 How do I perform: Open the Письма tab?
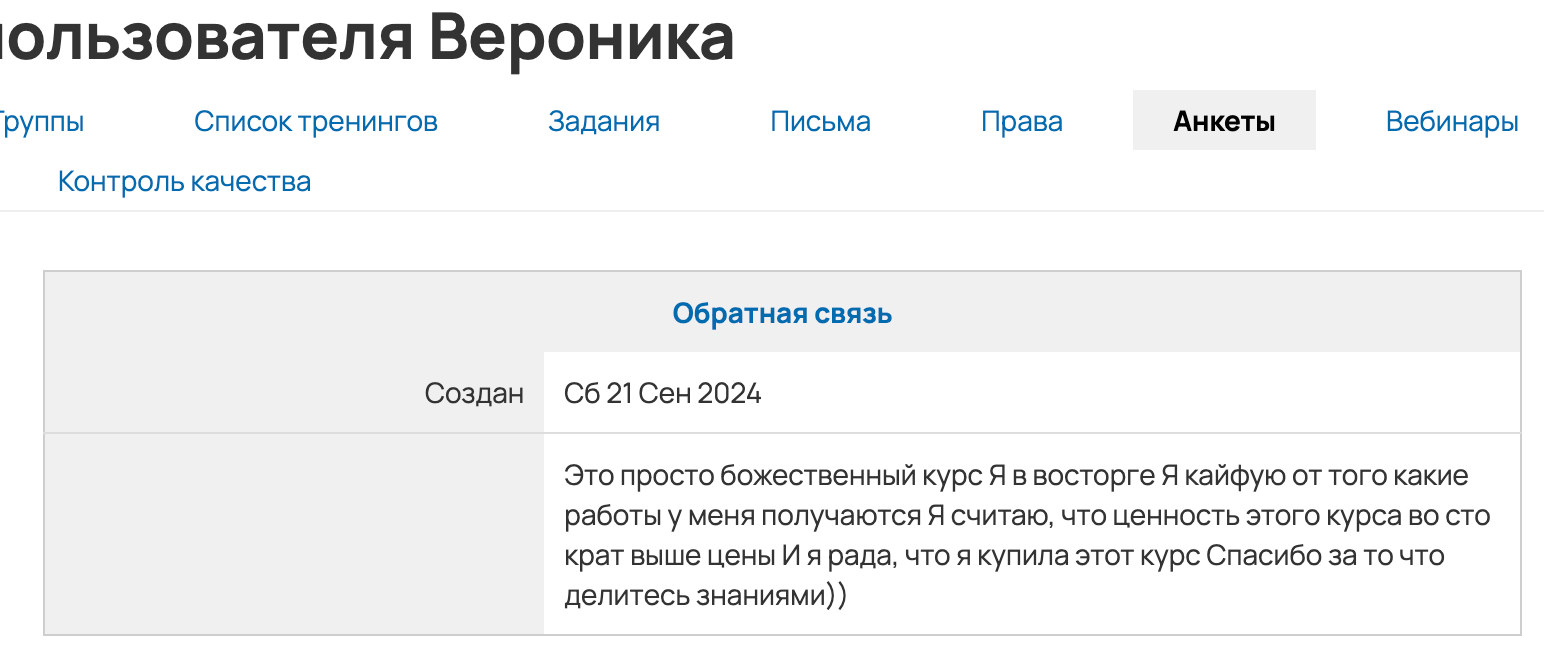[820, 120]
